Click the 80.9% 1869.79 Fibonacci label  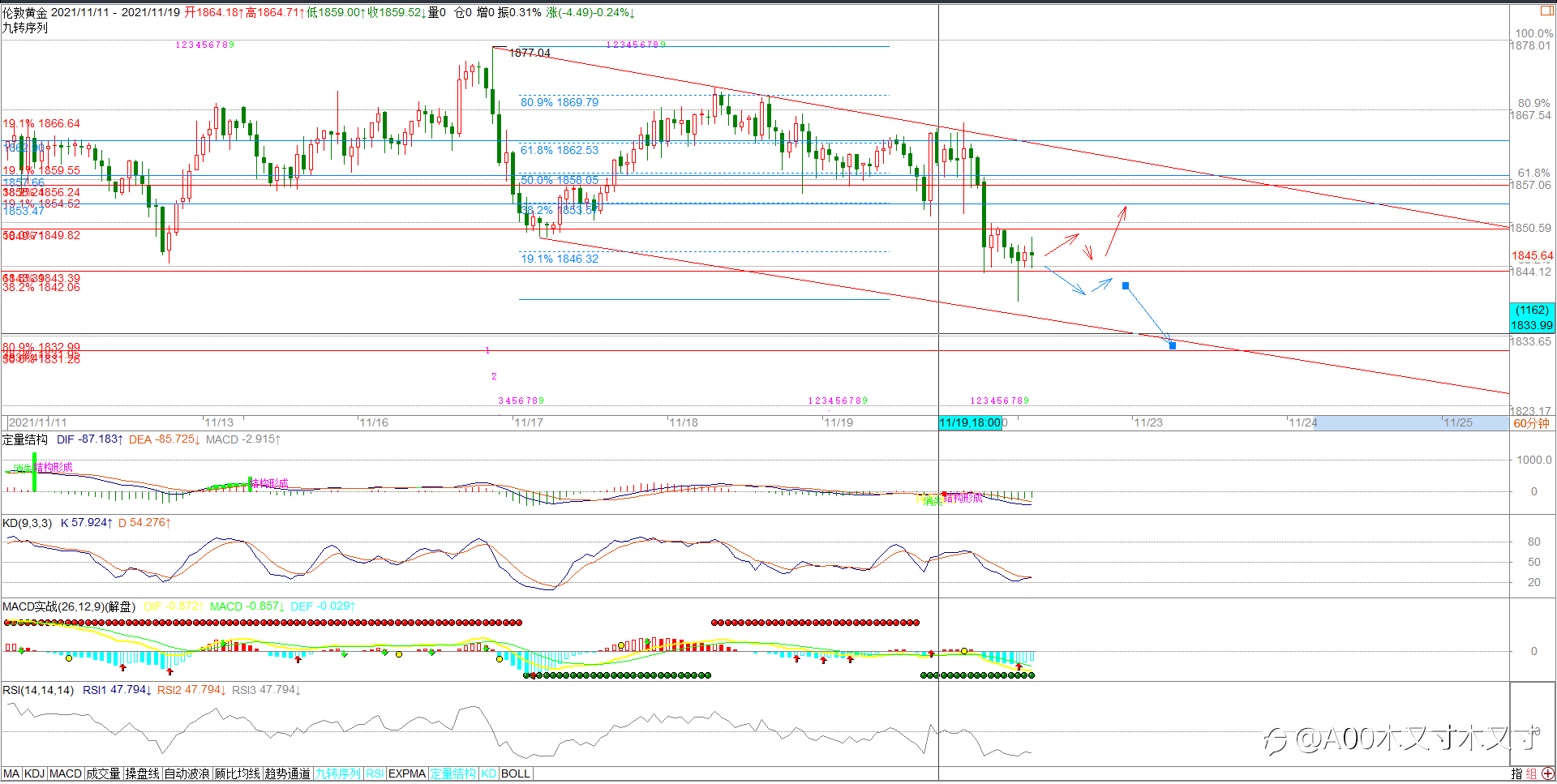[x=560, y=102]
